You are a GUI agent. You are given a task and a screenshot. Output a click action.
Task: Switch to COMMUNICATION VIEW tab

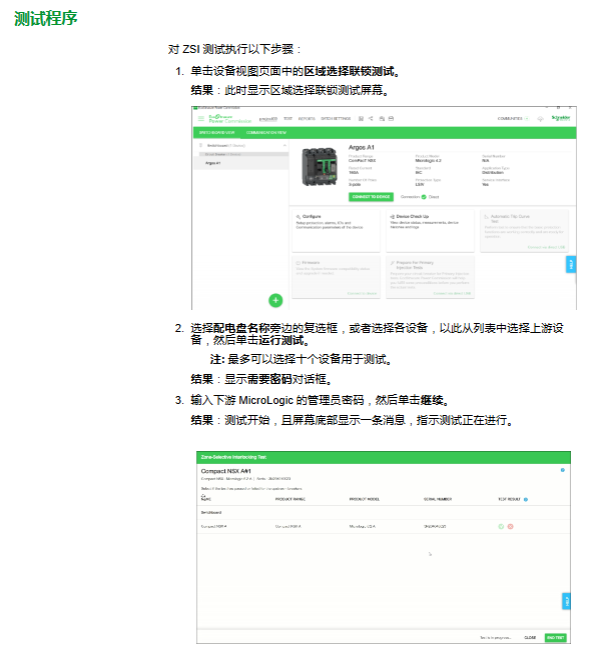(x=266, y=133)
